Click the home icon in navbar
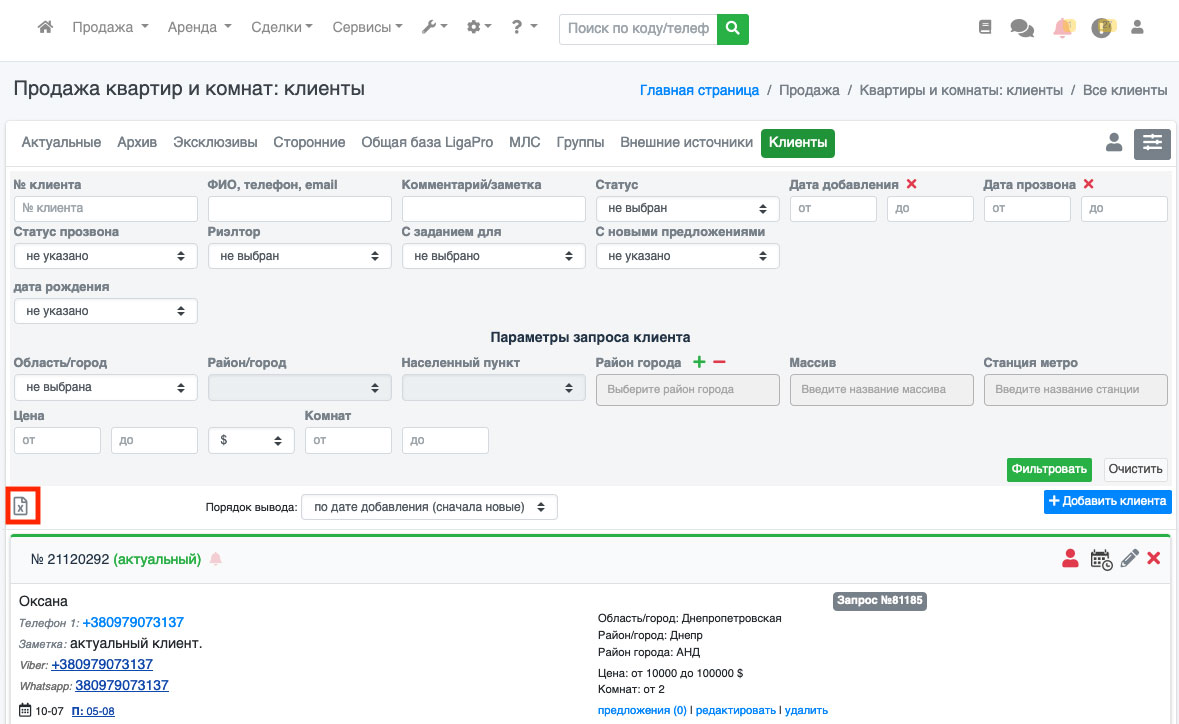Image resolution: width=1179 pixels, height=724 pixels. (45, 28)
